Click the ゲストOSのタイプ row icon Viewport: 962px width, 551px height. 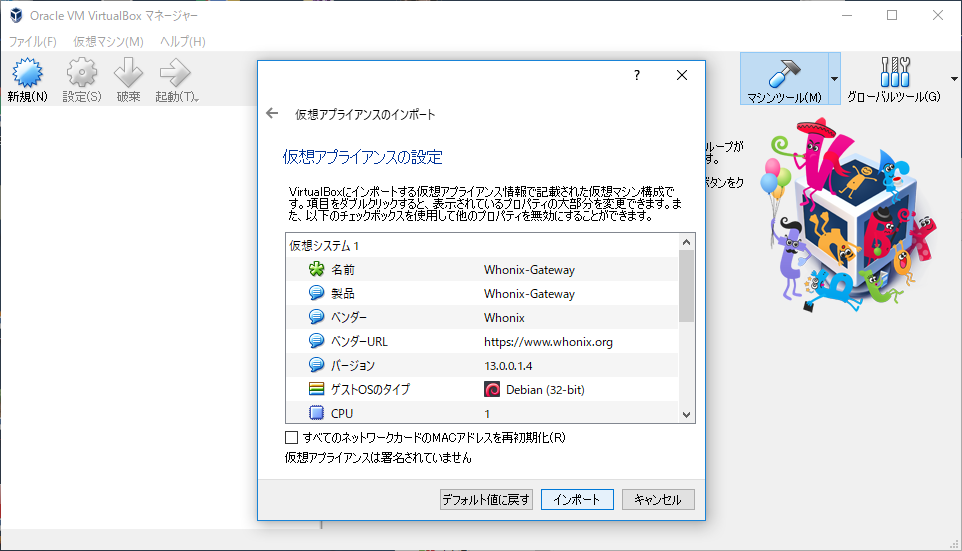pos(317,388)
